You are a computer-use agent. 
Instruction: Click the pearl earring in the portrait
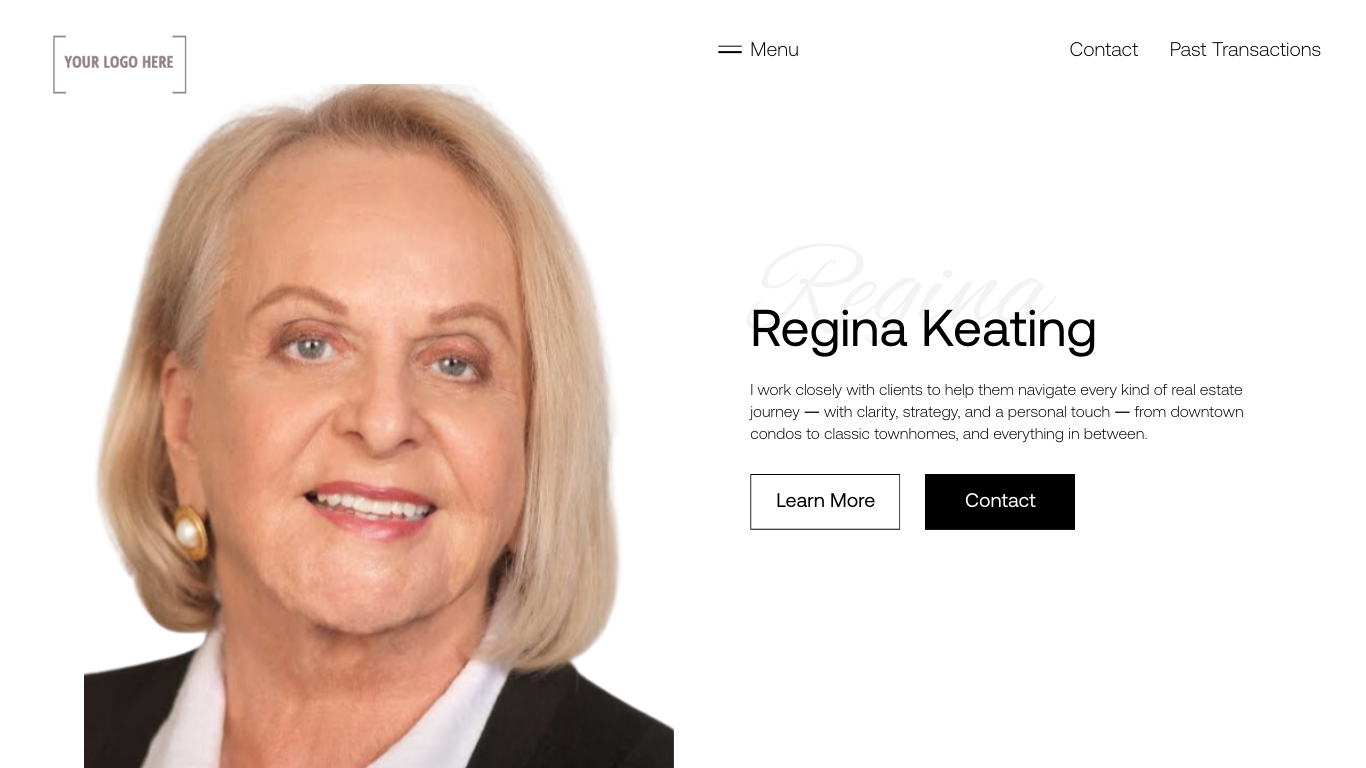[188, 531]
